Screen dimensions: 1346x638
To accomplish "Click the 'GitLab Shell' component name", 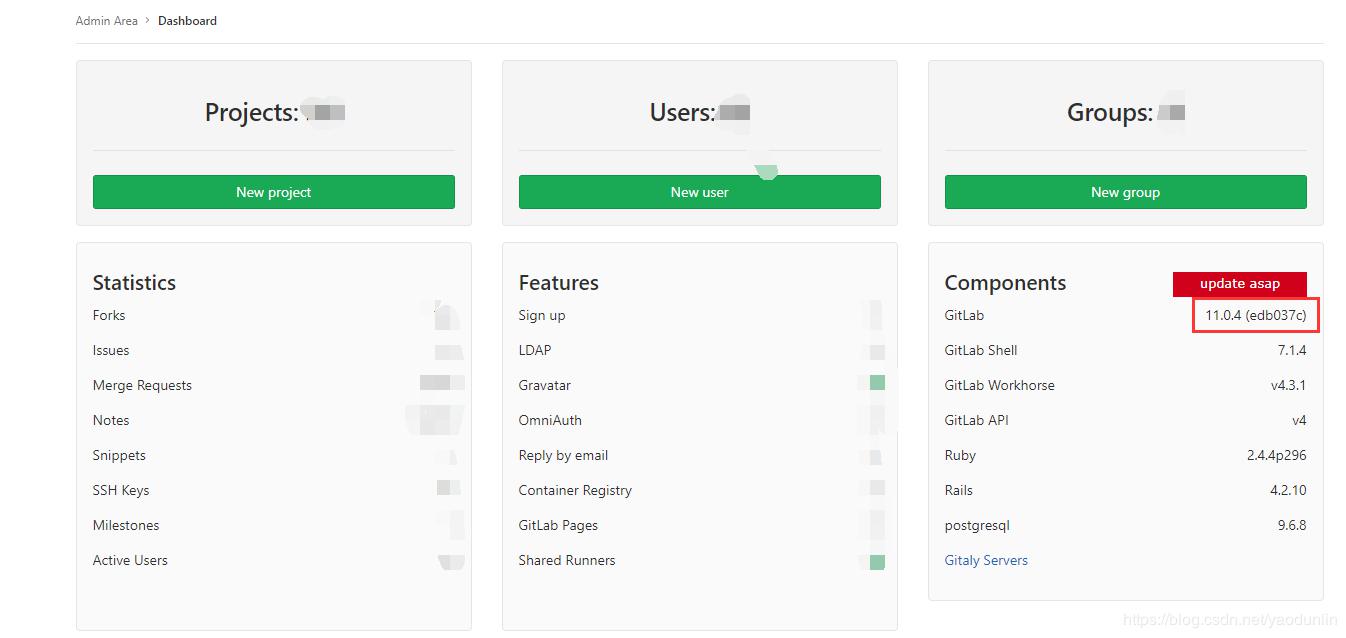I will [981, 350].
